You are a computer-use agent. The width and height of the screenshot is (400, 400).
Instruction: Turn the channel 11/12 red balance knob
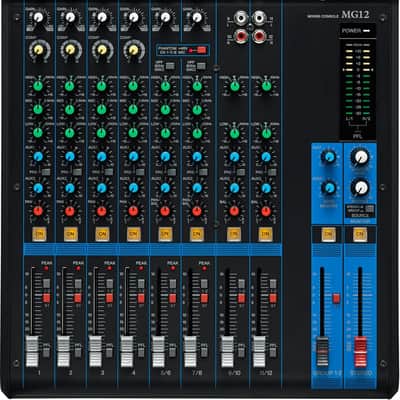pyautogui.click(x=266, y=211)
